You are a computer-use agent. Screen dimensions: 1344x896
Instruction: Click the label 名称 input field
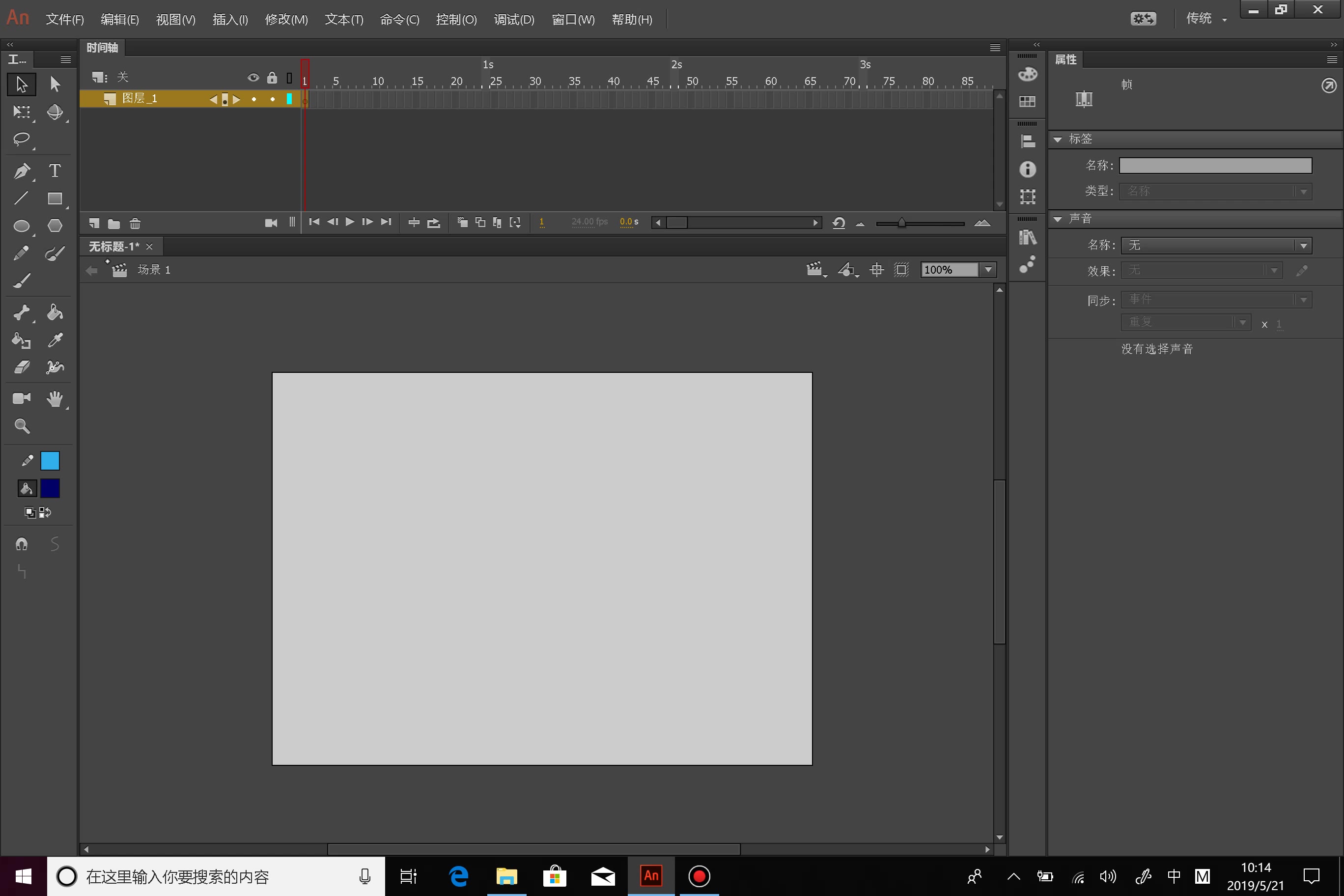[x=1215, y=166]
